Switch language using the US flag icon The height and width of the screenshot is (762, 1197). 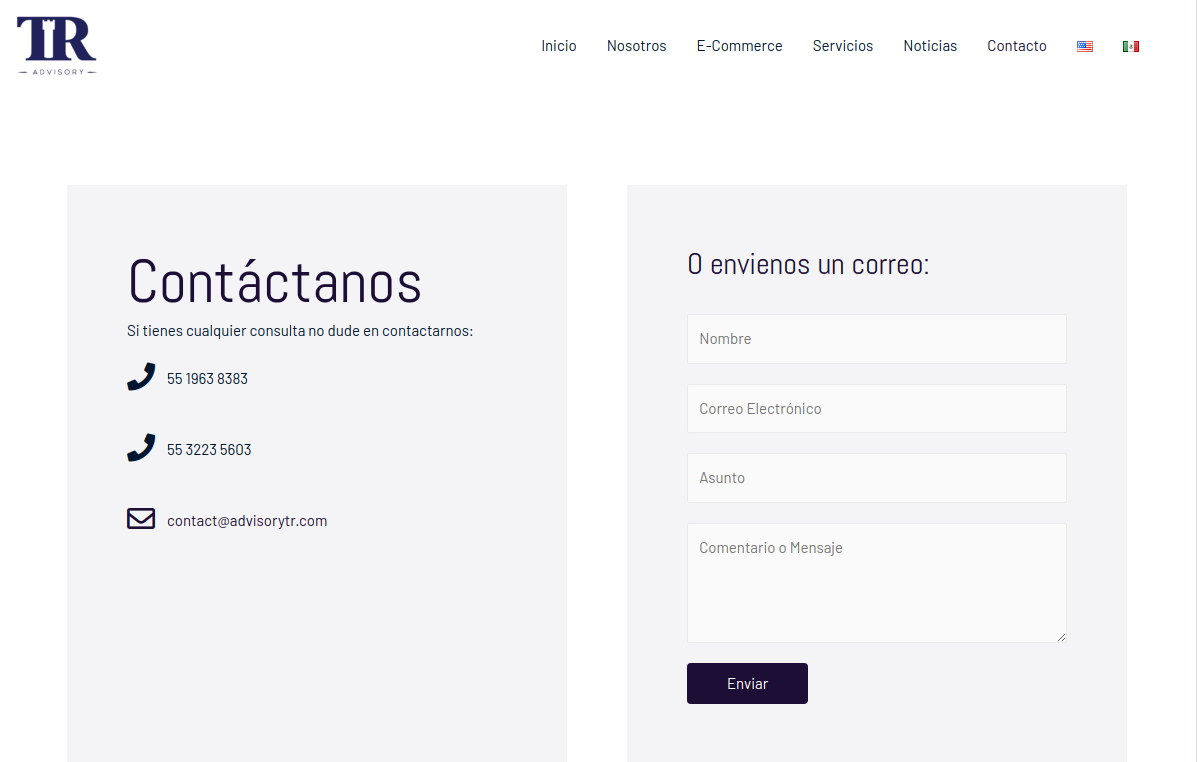[x=1084, y=46]
